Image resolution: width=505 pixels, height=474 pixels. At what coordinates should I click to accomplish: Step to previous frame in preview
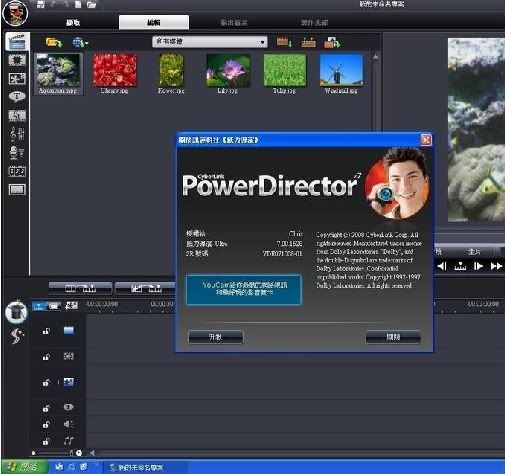[x=442, y=266]
